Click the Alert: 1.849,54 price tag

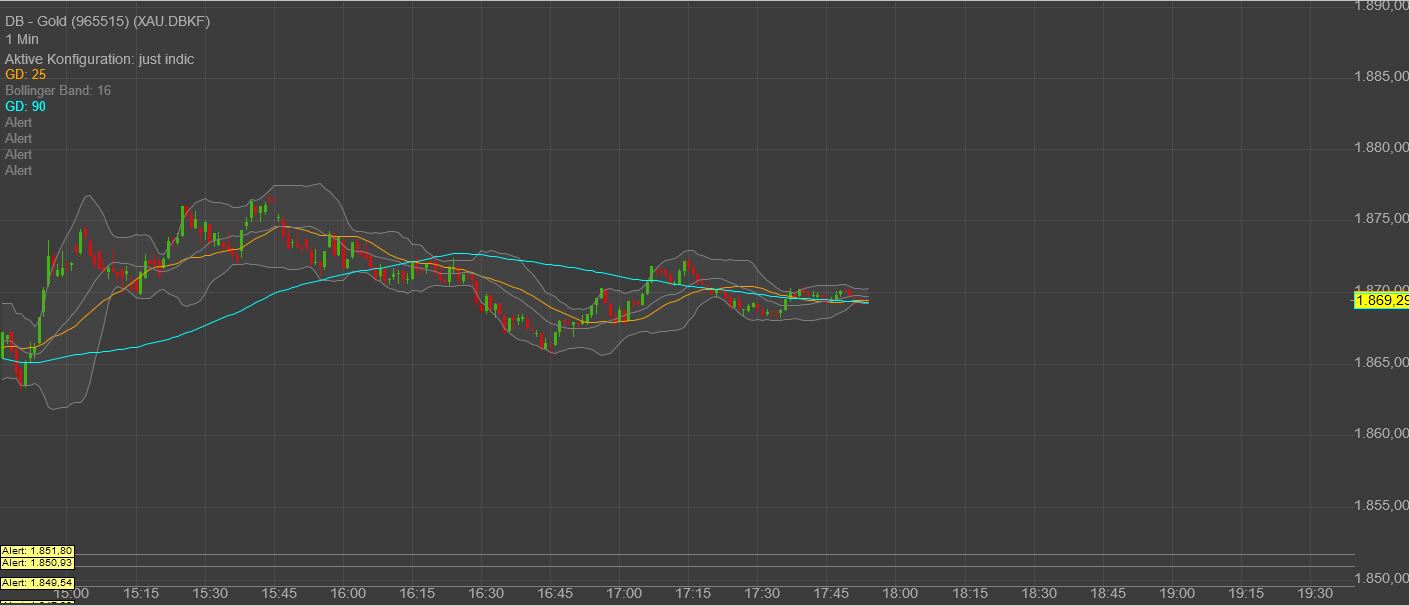pyautogui.click(x=37, y=583)
